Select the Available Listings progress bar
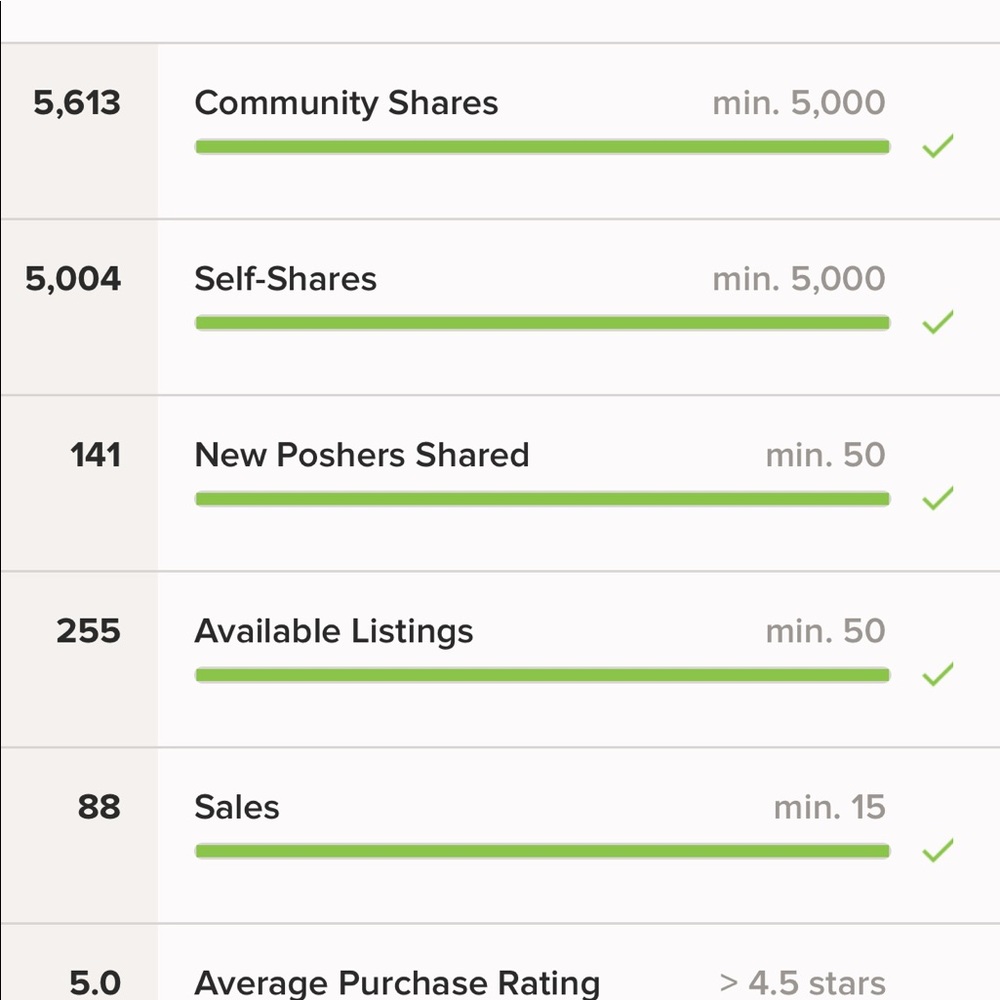The image size is (1000, 1000). pos(543,675)
